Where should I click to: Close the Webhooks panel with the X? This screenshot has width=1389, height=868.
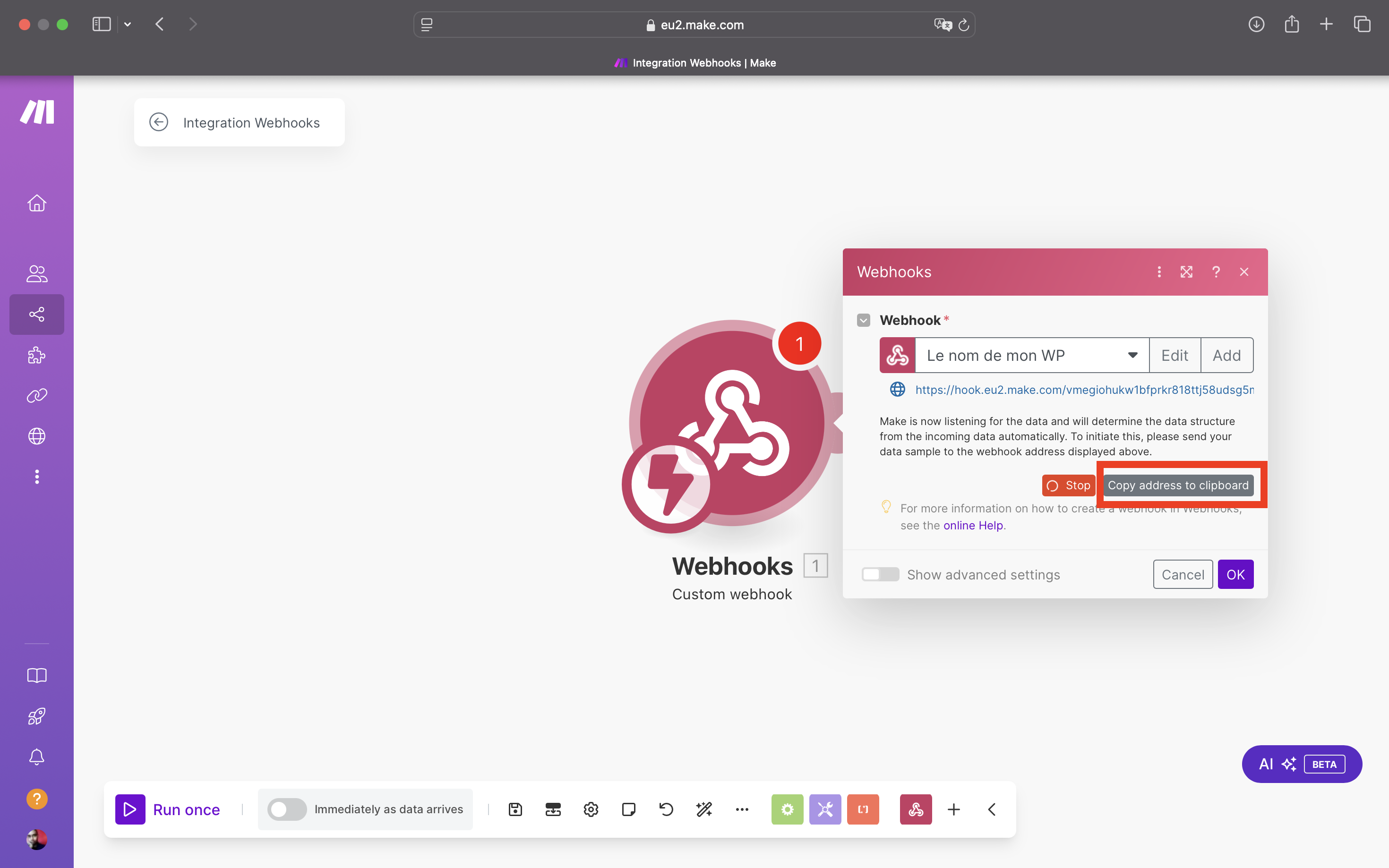click(x=1244, y=272)
